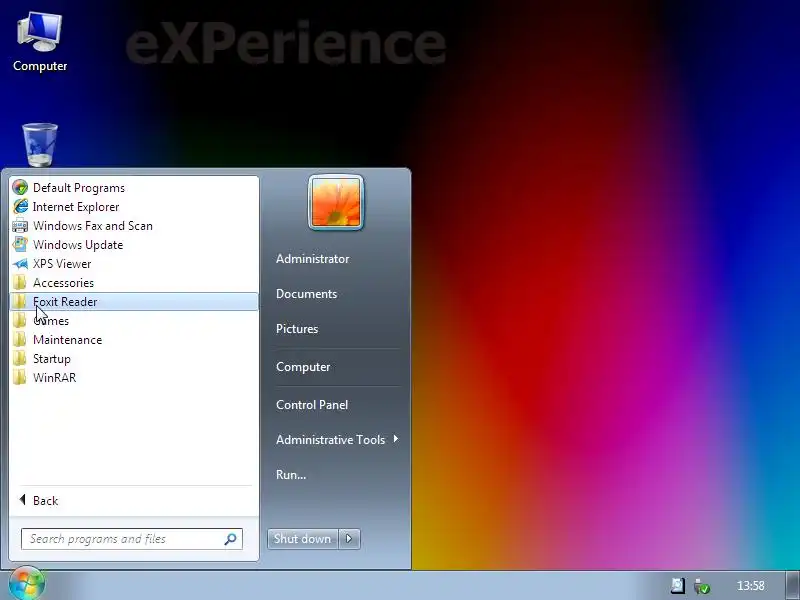Expand the Games folder

(x=134, y=320)
